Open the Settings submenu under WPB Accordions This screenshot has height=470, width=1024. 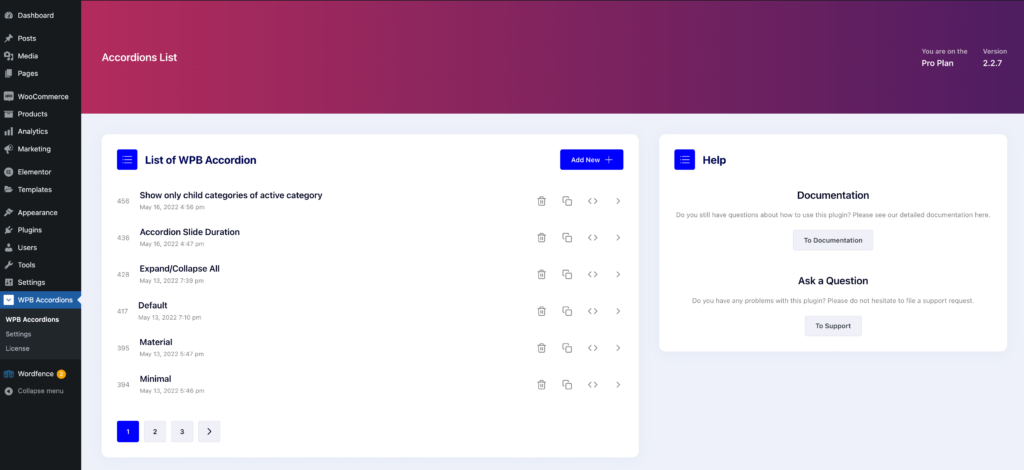(18, 334)
